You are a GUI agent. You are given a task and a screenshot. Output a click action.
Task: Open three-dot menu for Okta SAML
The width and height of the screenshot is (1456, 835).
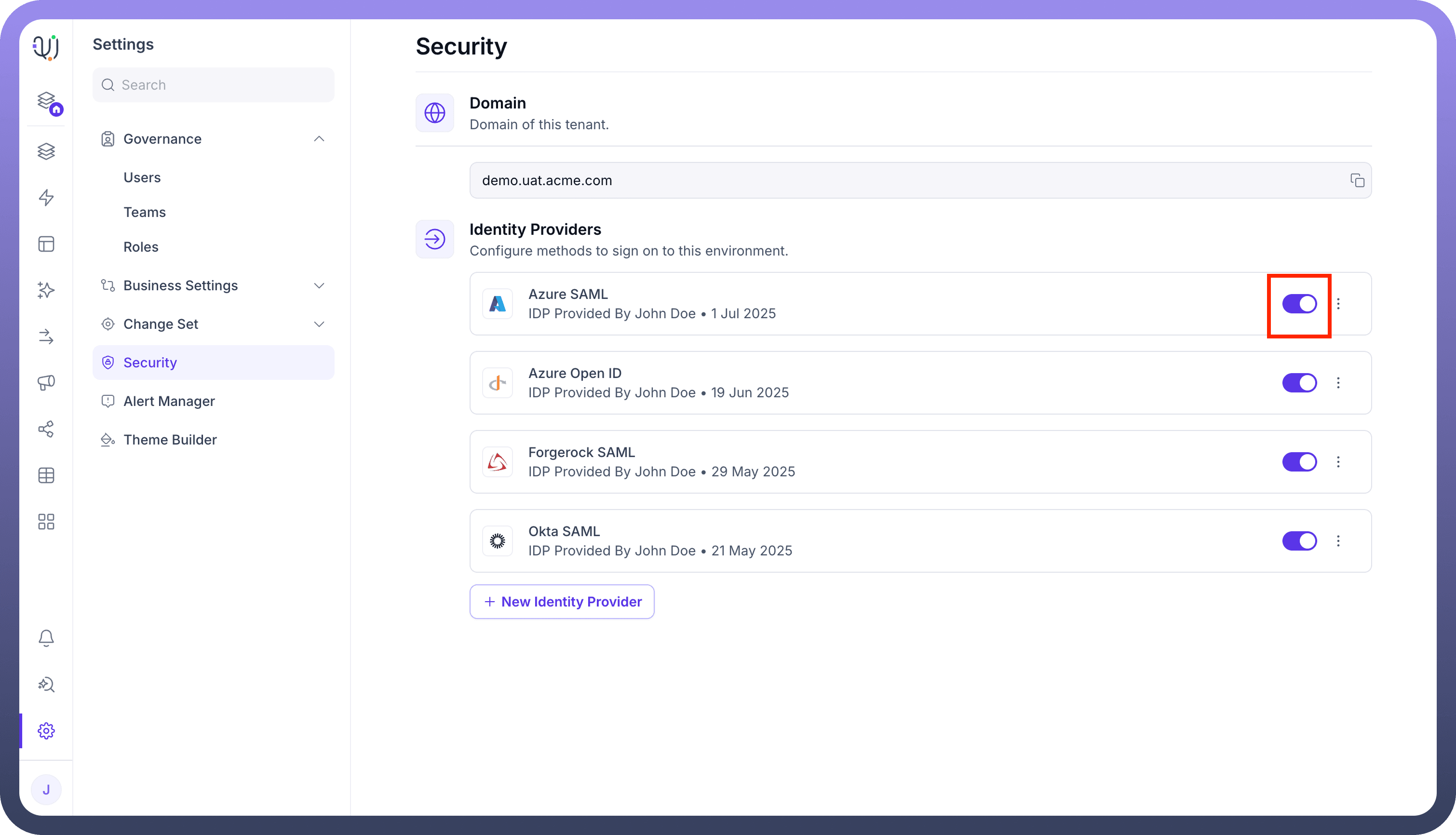click(1338, 541)
